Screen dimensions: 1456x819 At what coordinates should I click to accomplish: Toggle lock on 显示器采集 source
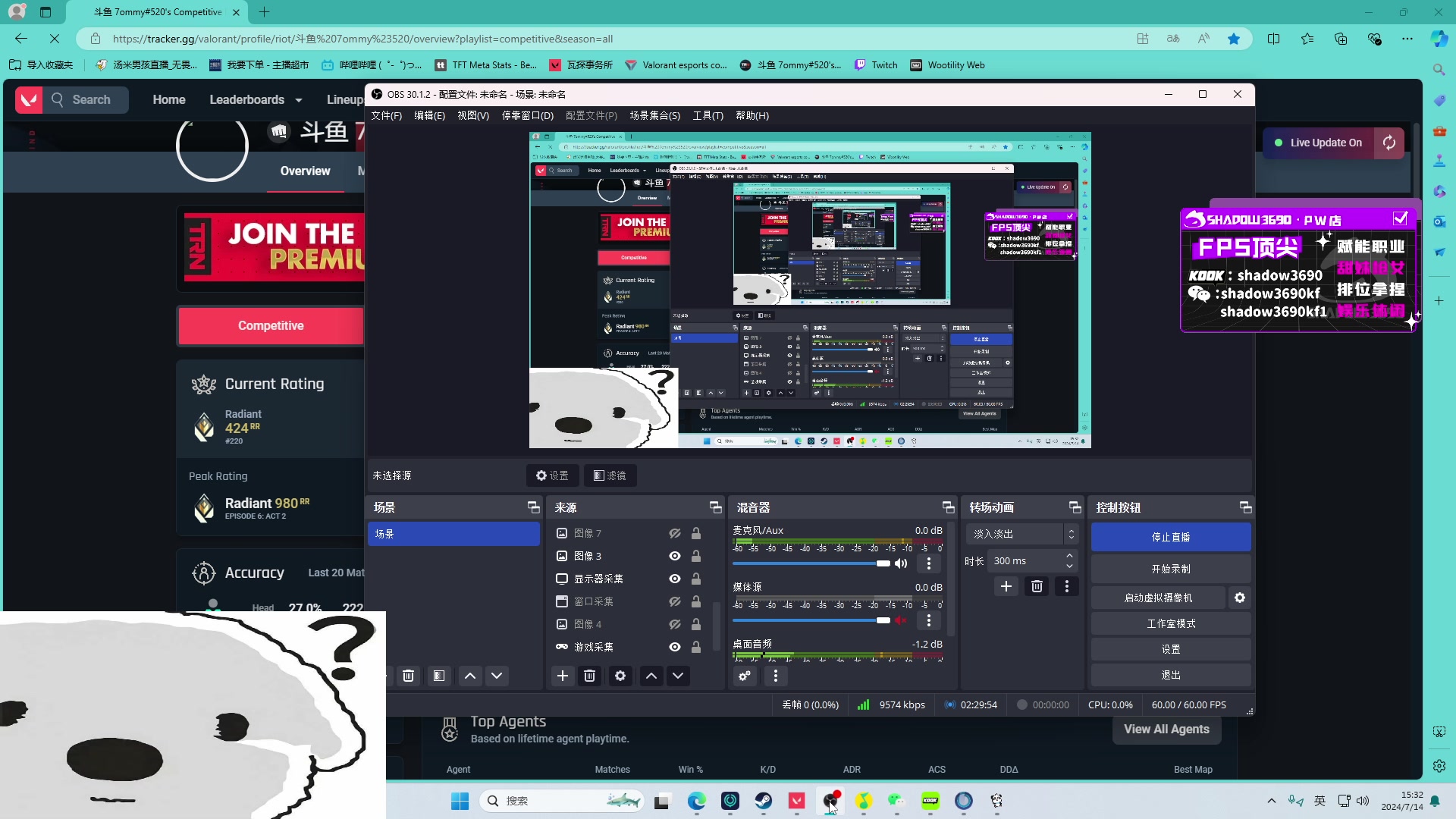point(695,579)
